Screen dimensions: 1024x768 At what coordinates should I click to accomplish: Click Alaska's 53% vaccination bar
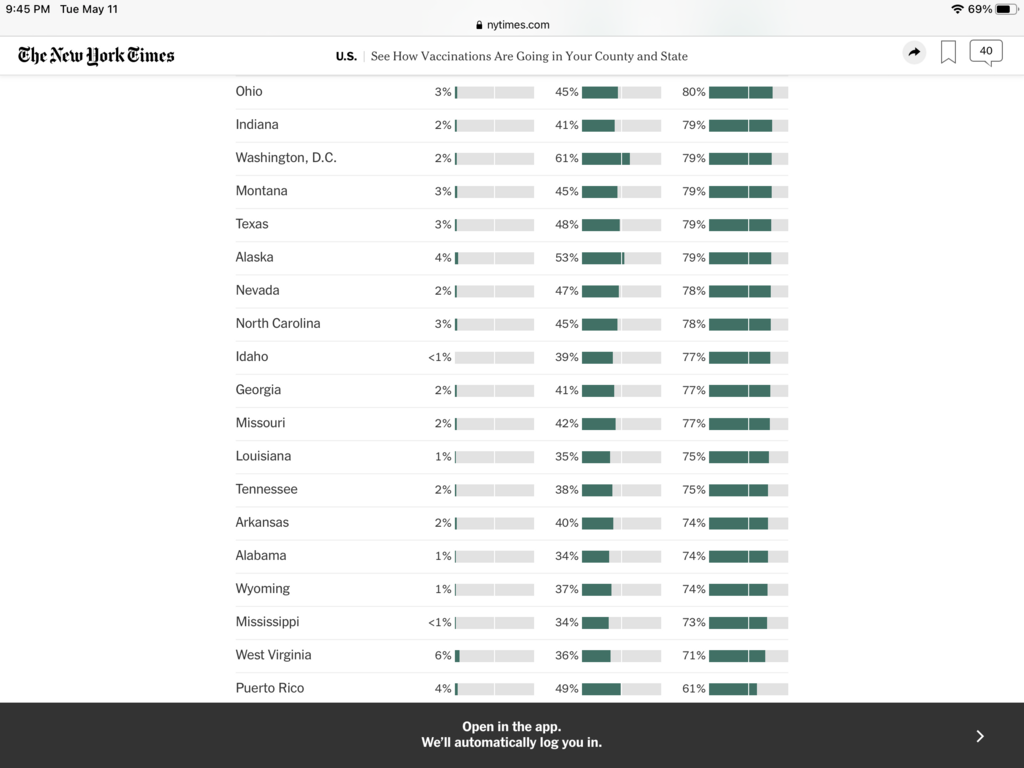(621, 258)
